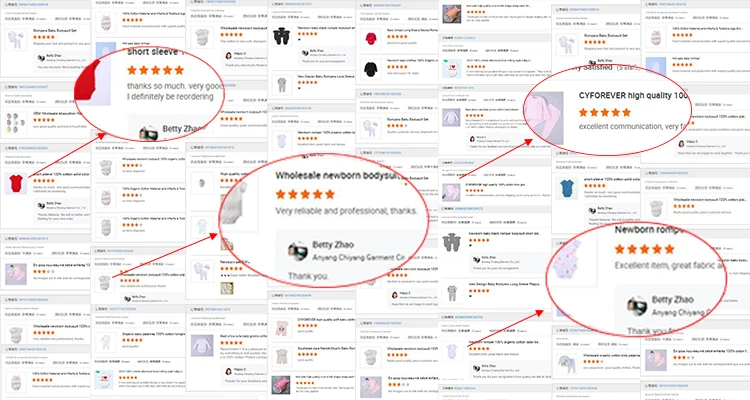The width and height of the screenshot is (750, 400).
Task: Click the star rating under CYFOREVER high quality
Action: pos(605,112)
